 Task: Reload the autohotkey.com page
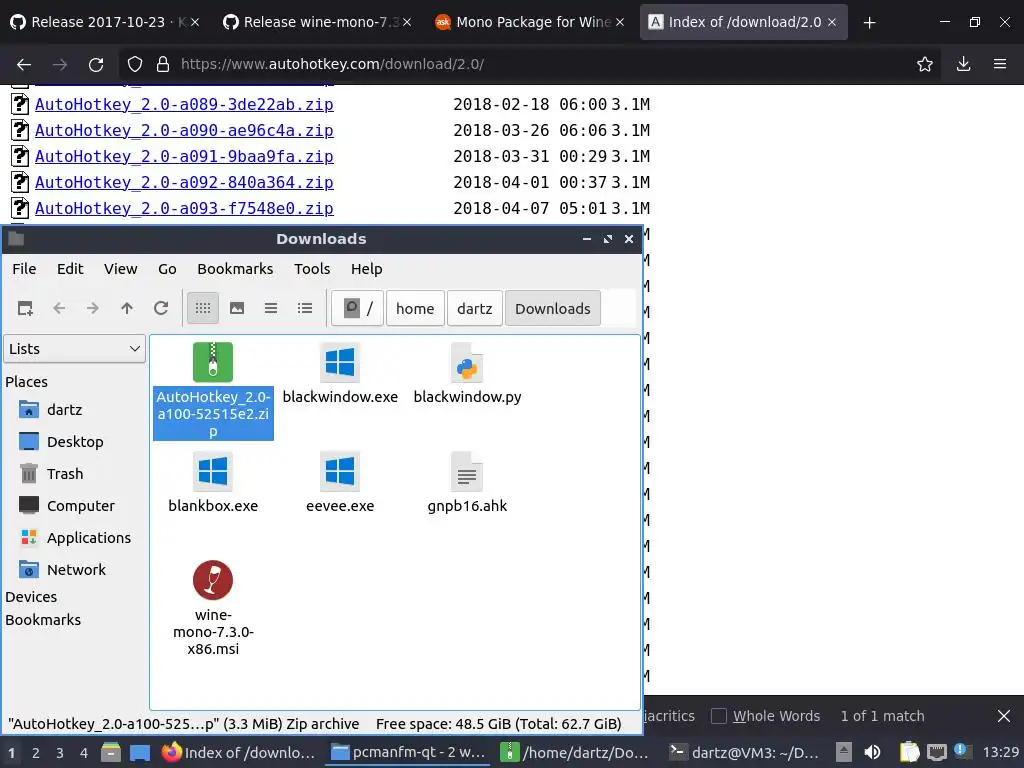(x=96, y=64)
